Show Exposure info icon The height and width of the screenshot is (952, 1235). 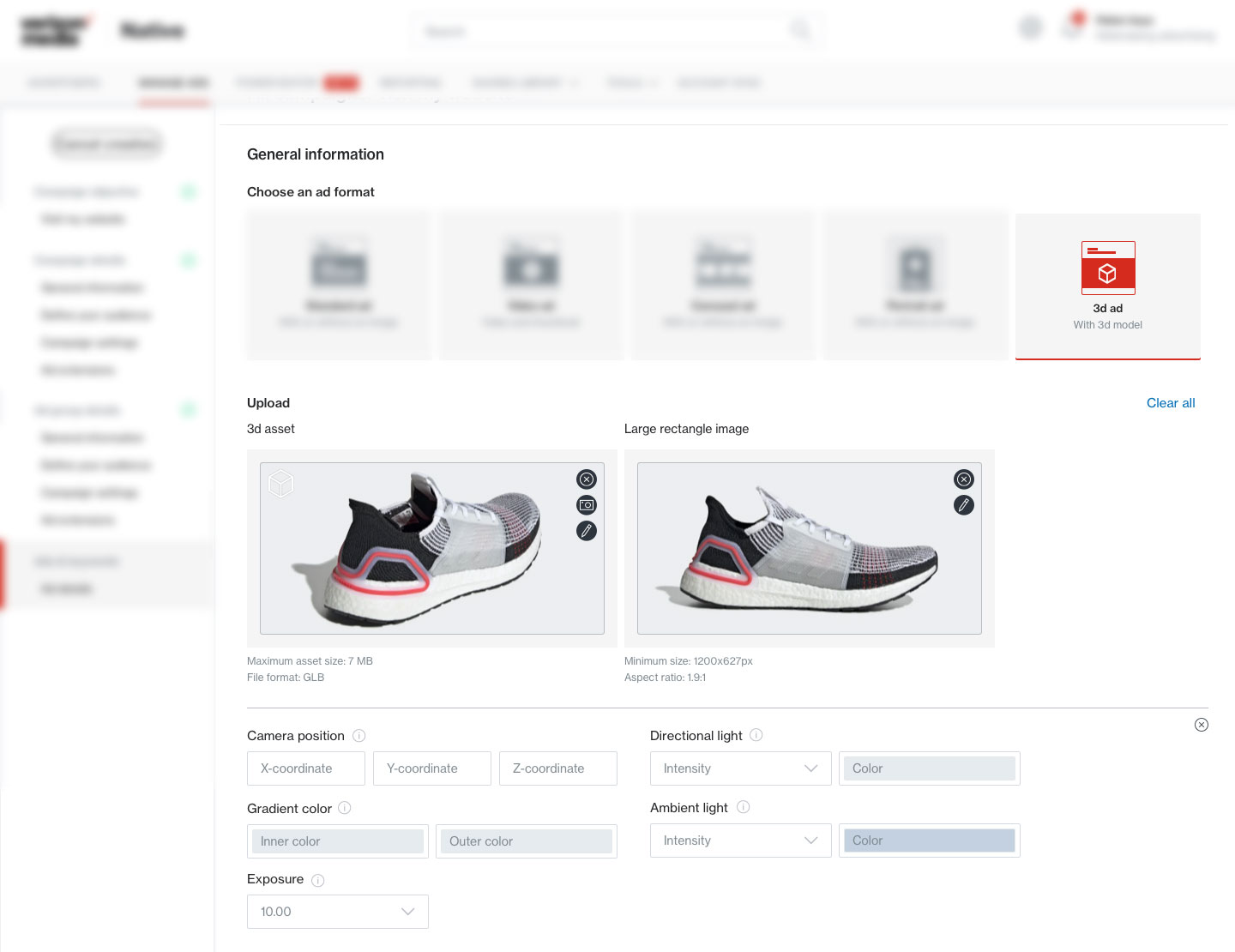(x=318, y=880)
